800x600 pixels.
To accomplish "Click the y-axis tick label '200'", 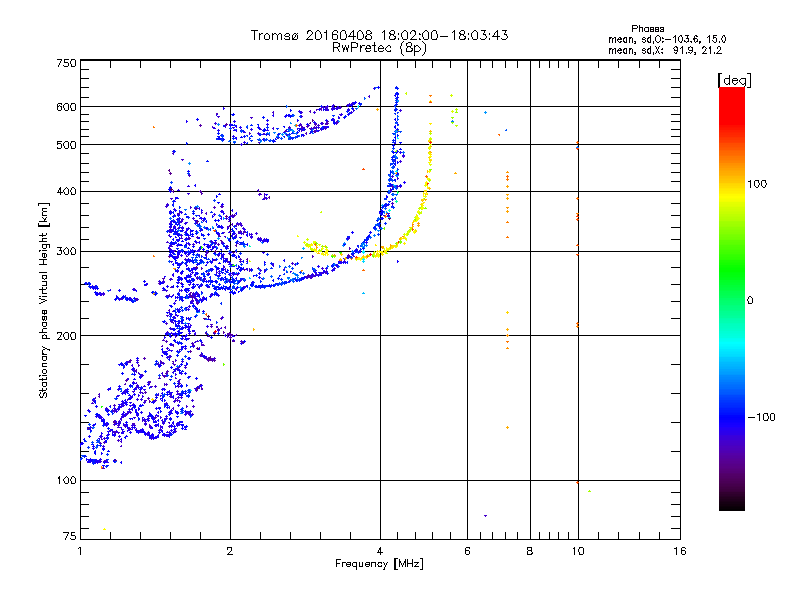I will pyautogui.click(x=66, y=336).
